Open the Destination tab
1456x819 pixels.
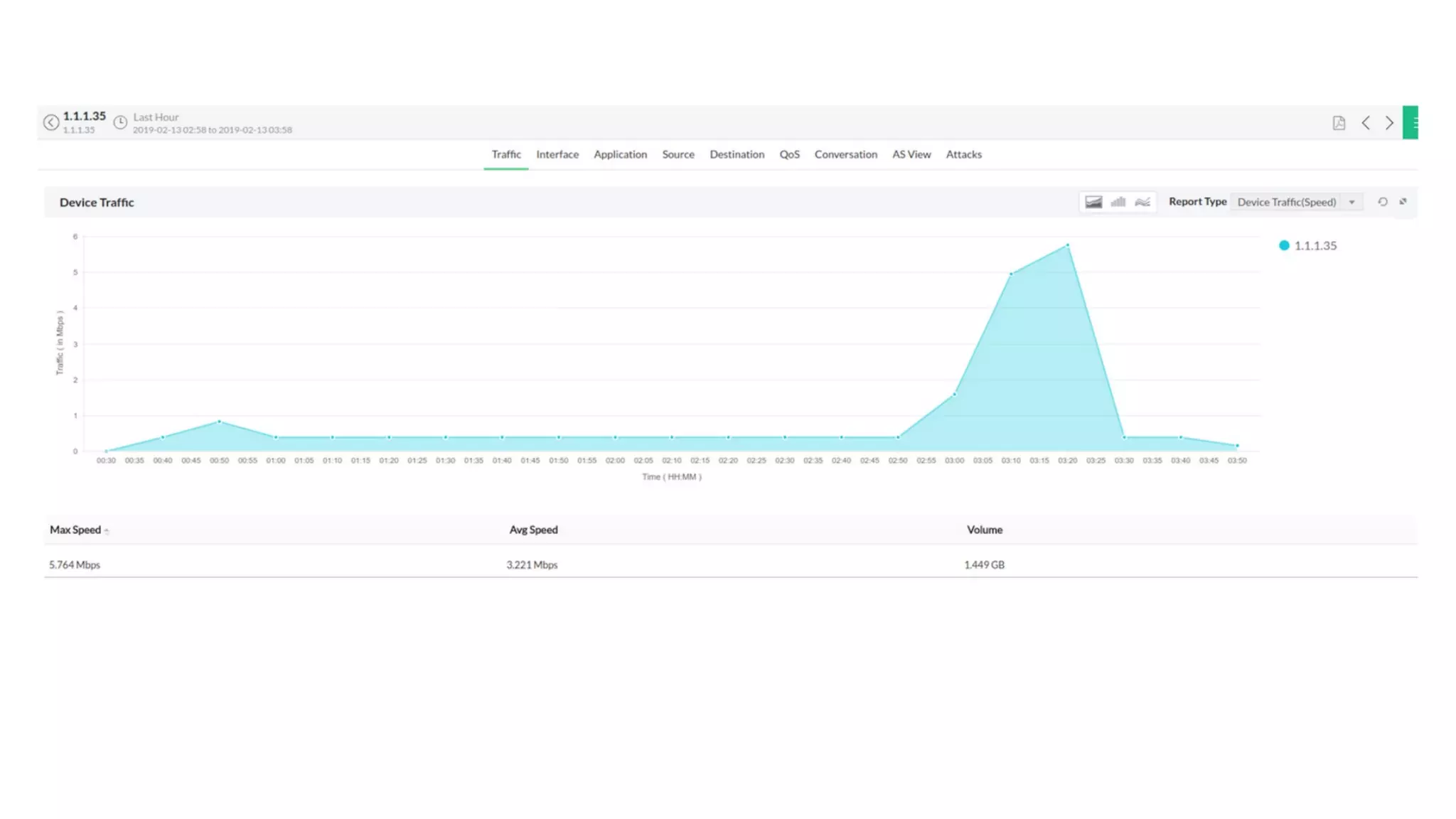[x=737, y=154]
